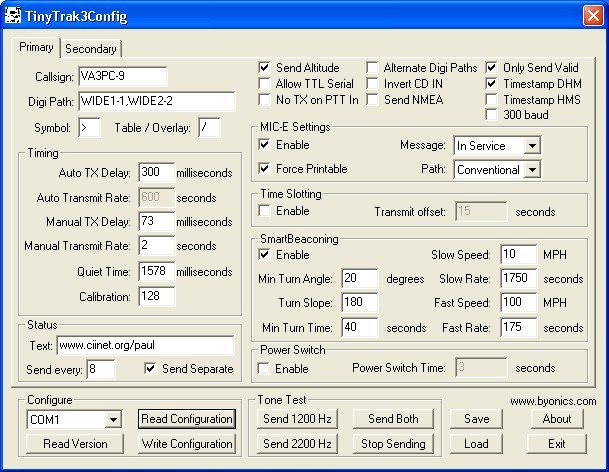Click the Manual TX Delay field

[x=157, y=221]
